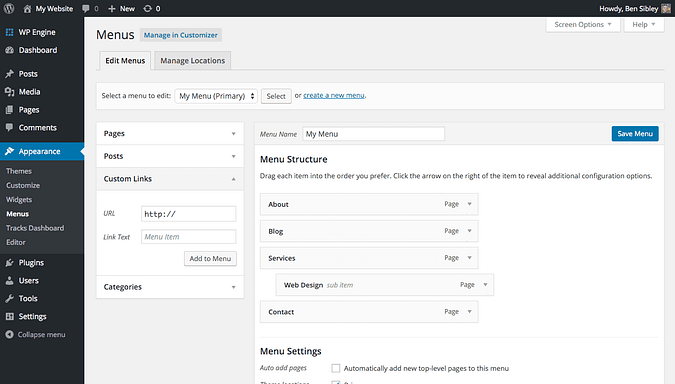The height and width of the screenshot is (384, 675).
Task: Click the Dashboard gauge icon
Action: [9, 50]
